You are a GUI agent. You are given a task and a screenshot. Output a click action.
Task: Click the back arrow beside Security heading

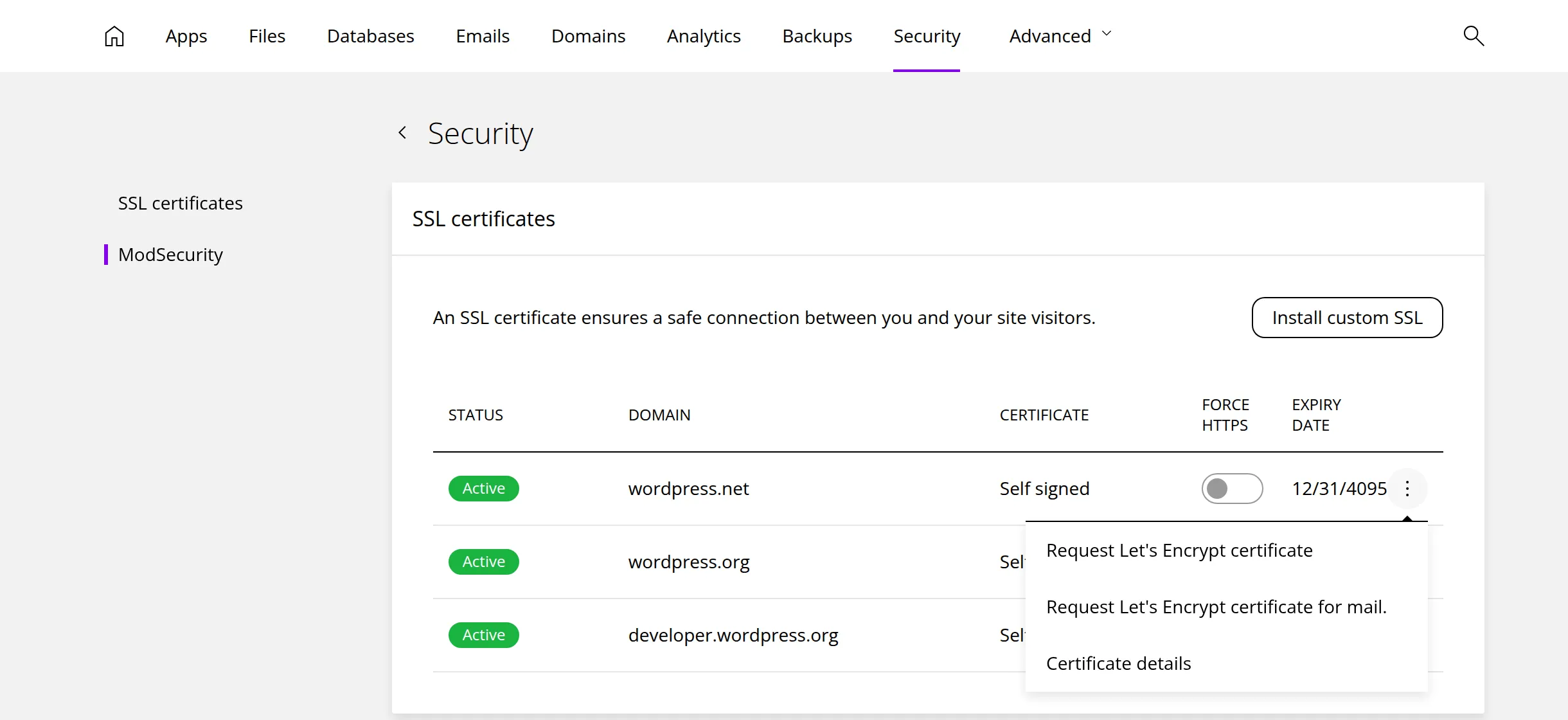tap(402, 133)
